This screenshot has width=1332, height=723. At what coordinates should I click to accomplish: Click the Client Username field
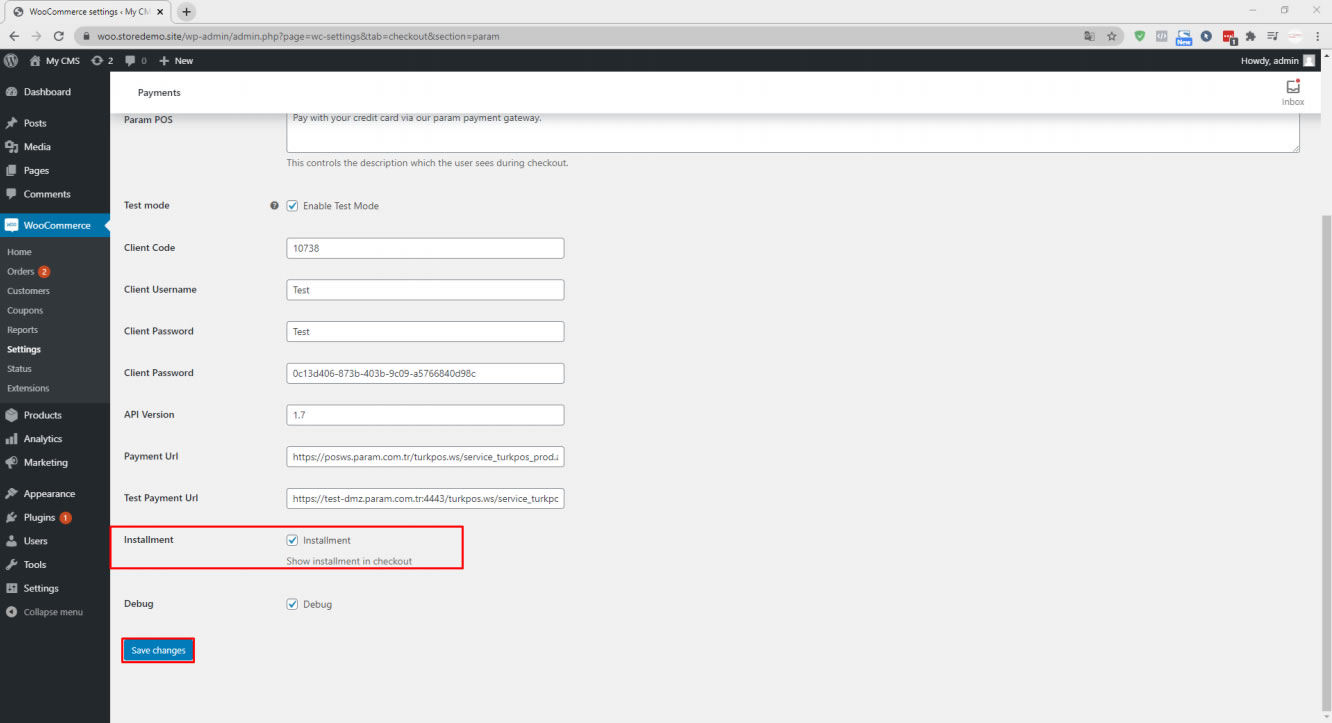tap(425, 290)
